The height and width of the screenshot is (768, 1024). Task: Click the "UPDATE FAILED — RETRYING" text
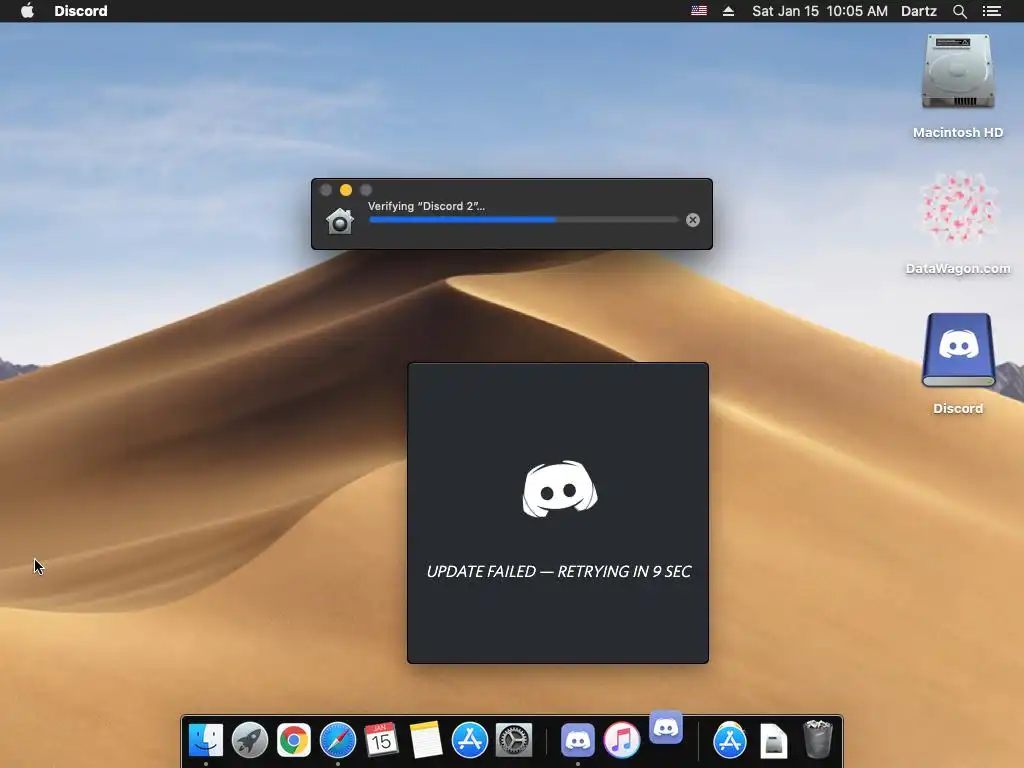point(558,571)
